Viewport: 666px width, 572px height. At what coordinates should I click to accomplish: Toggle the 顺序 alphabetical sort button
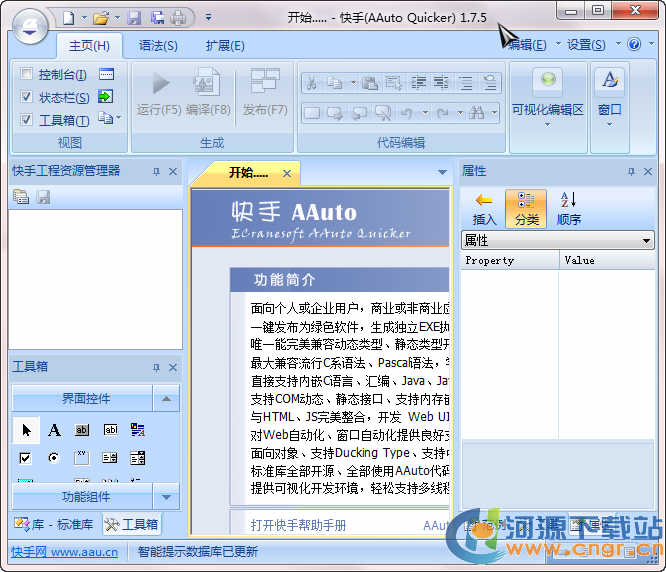point(568,209)
